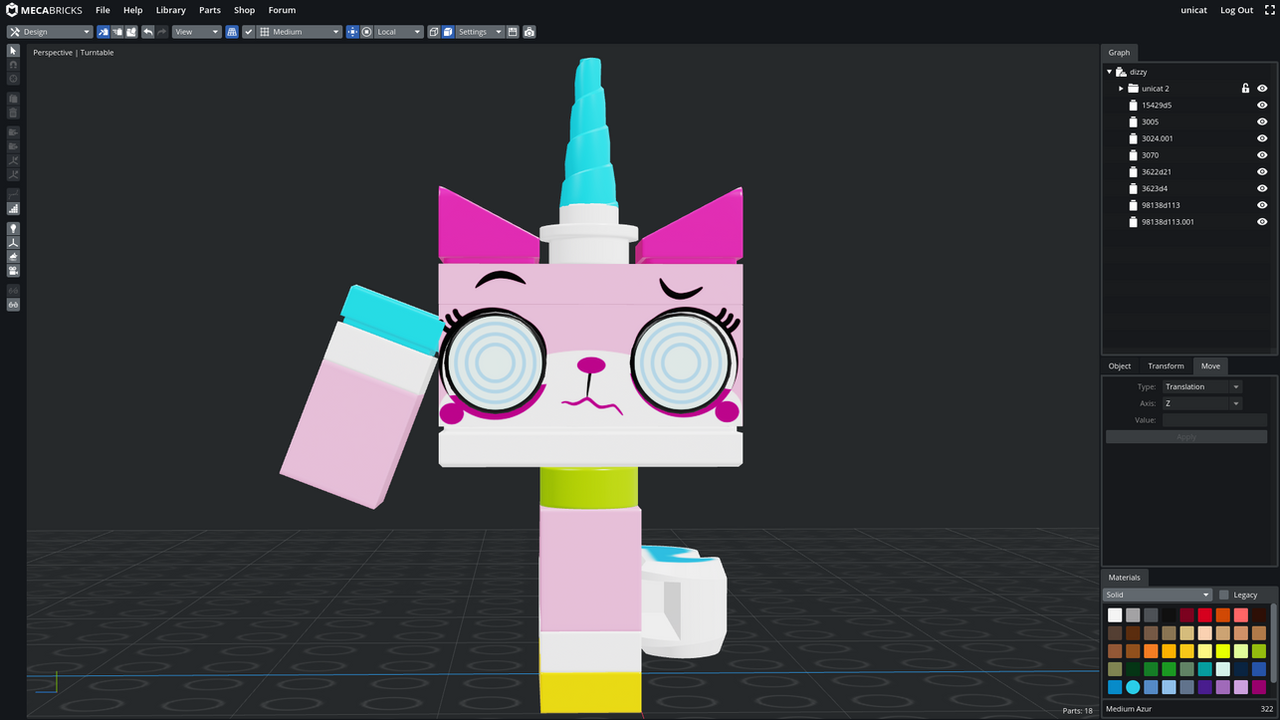Open the Settings dropdown in toolbar

480,32
